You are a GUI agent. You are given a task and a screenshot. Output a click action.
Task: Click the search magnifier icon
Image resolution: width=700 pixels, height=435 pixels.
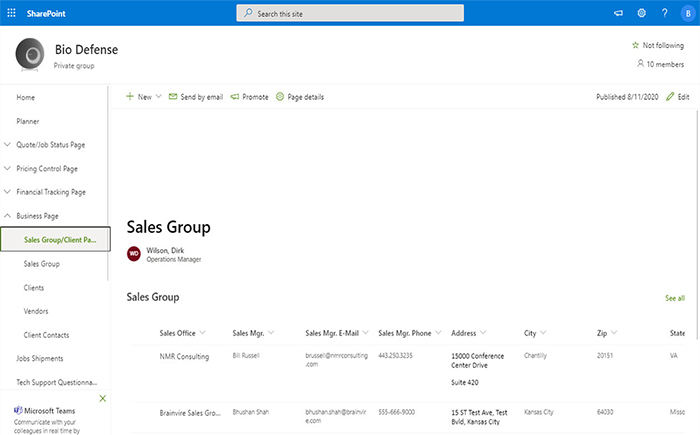[248, 13]
